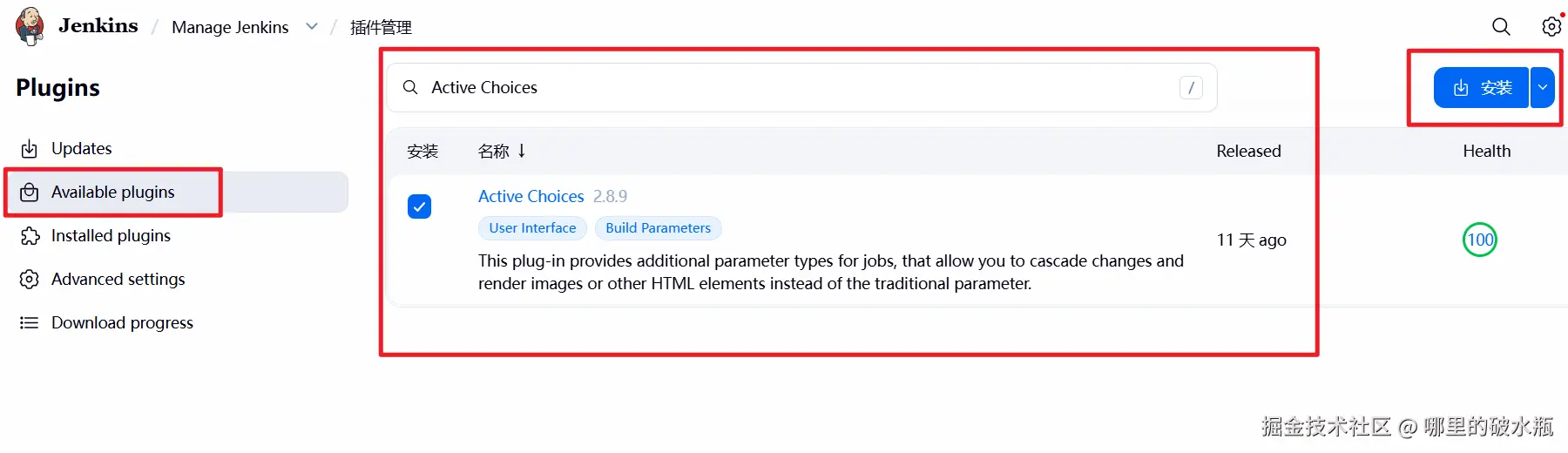1568x453 pixels.
Task: Click the Jenkins butler logo icon
Action: [30, 26]
